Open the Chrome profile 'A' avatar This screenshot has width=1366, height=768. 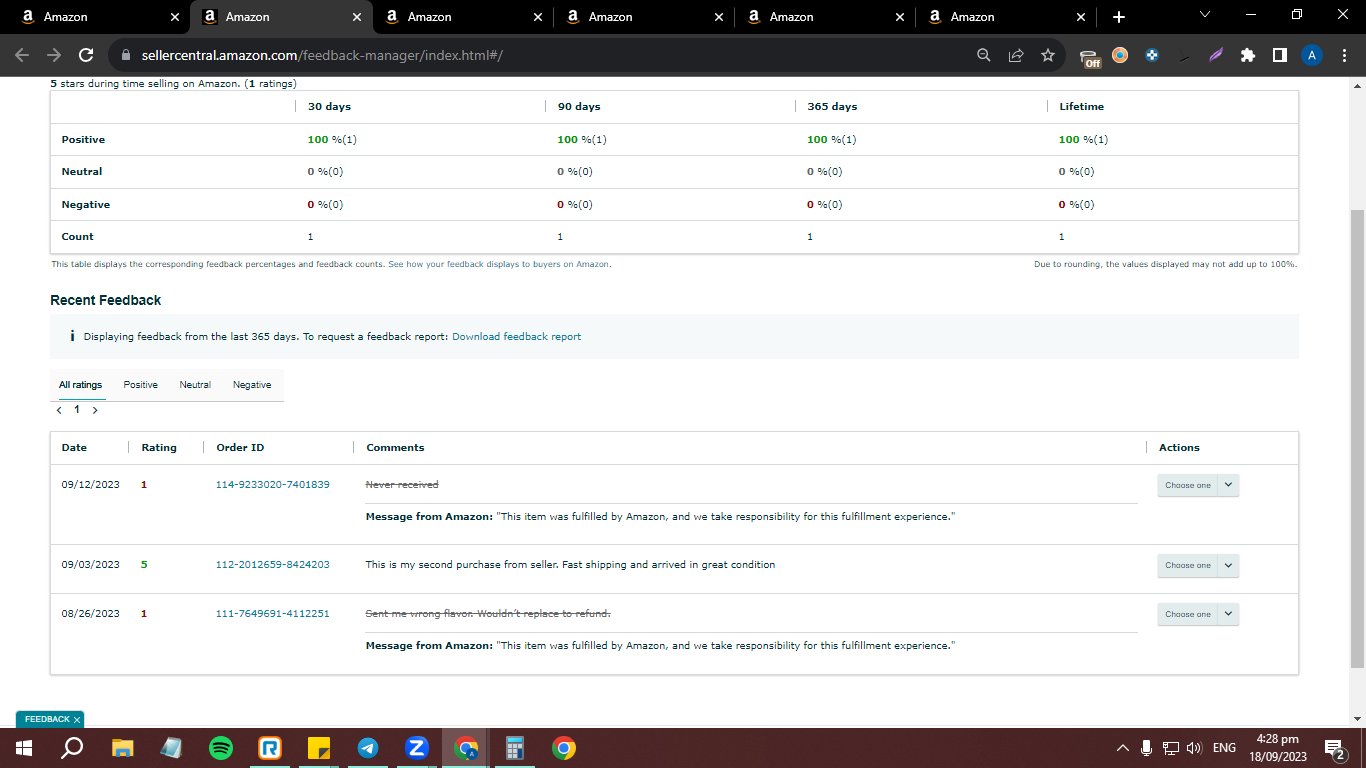pos(1312,55)
